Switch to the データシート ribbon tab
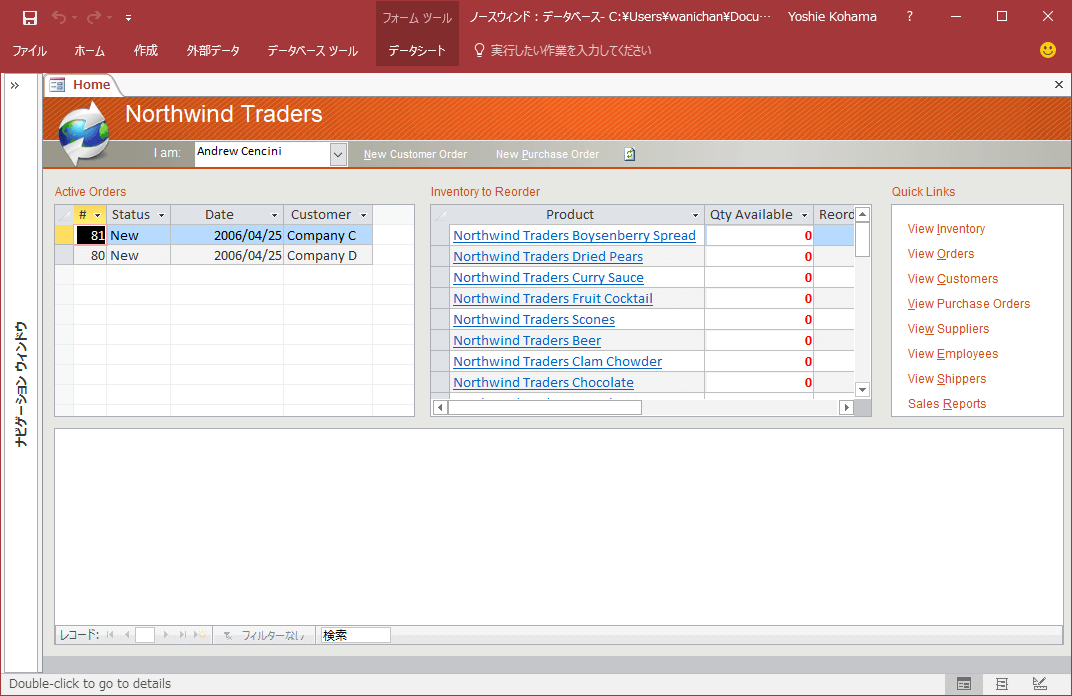The height and width of the screenshot is (696, 1072). tap(417, 51)
